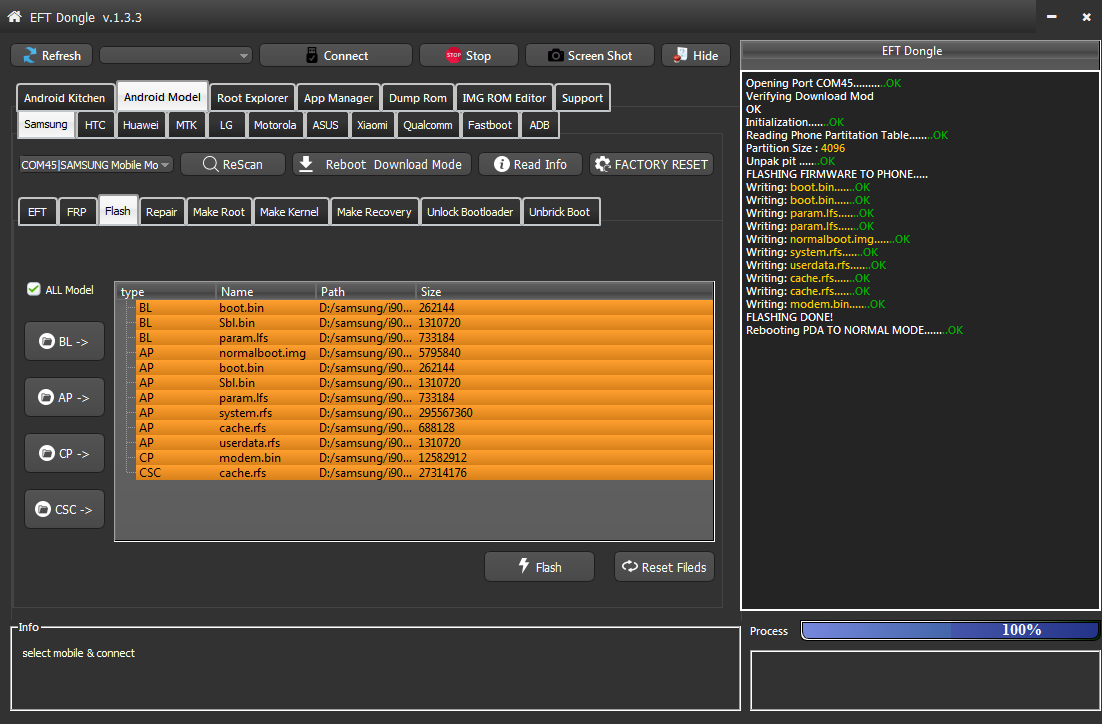The width and height of the screenshot is (1102, 724).
Task: Click Reboot Download Mode button
Action: click(x=382, y=164)
